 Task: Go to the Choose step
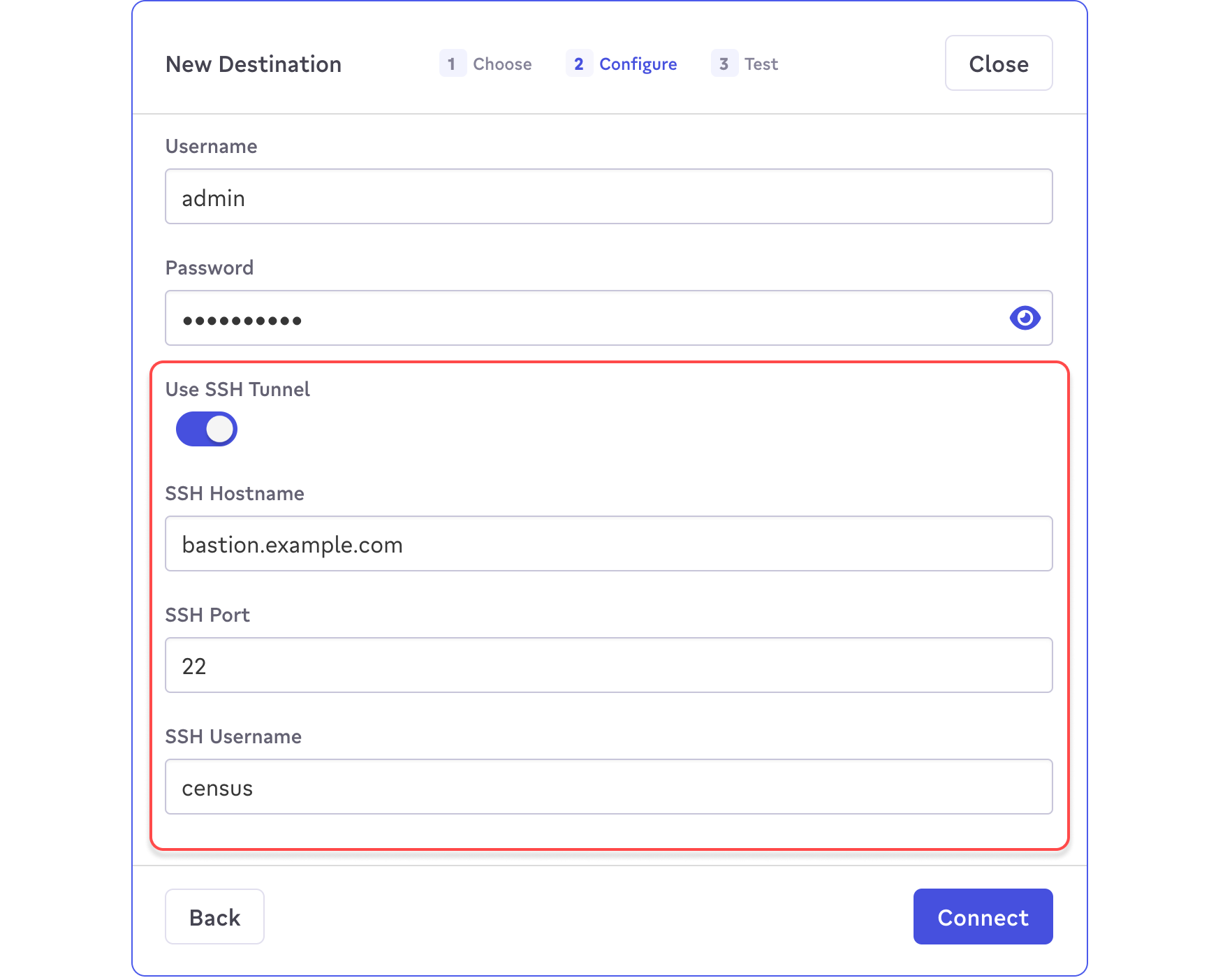click(502, 64)
